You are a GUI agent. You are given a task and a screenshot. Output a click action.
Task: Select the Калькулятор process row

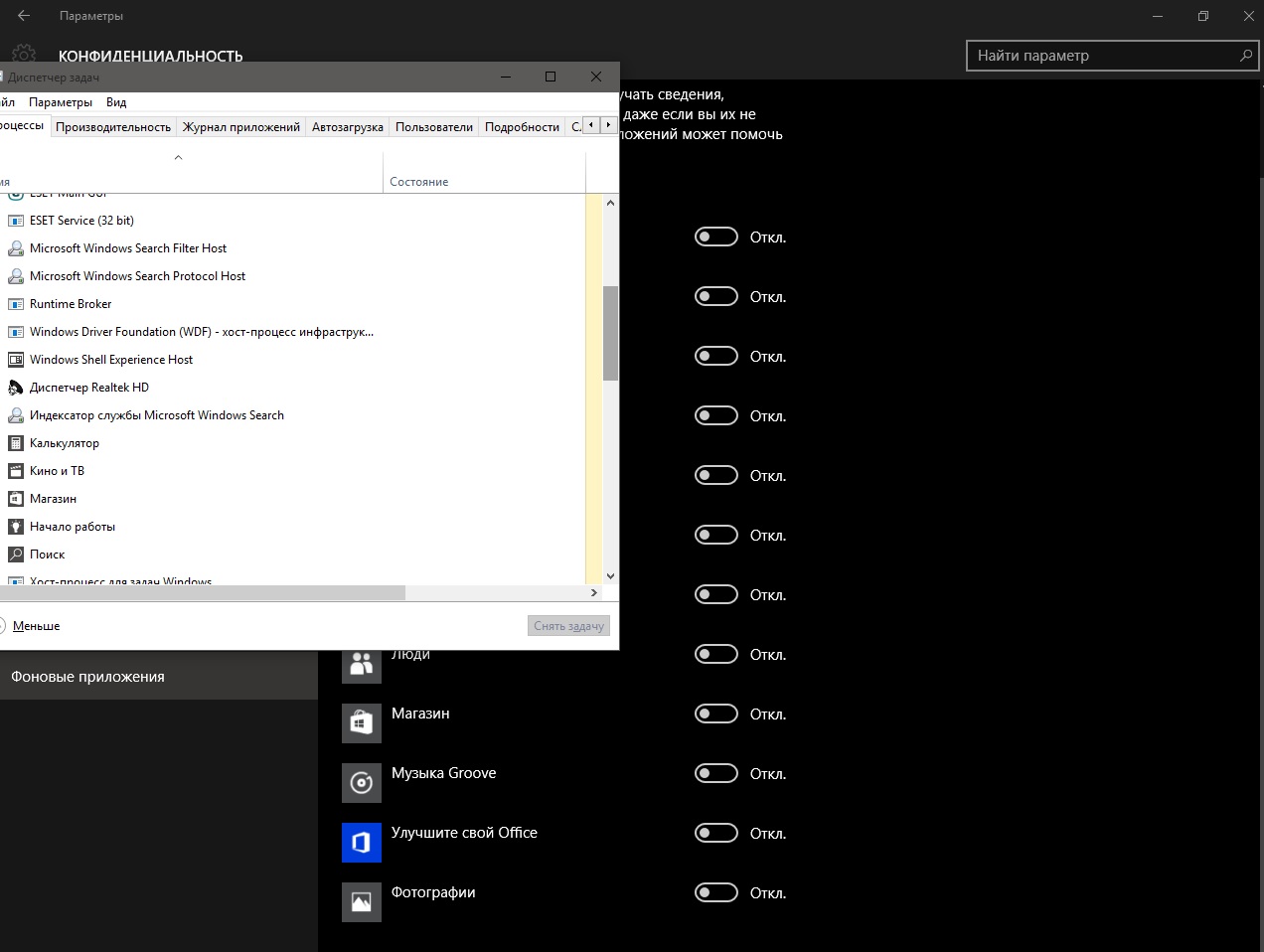pos(293,443)
